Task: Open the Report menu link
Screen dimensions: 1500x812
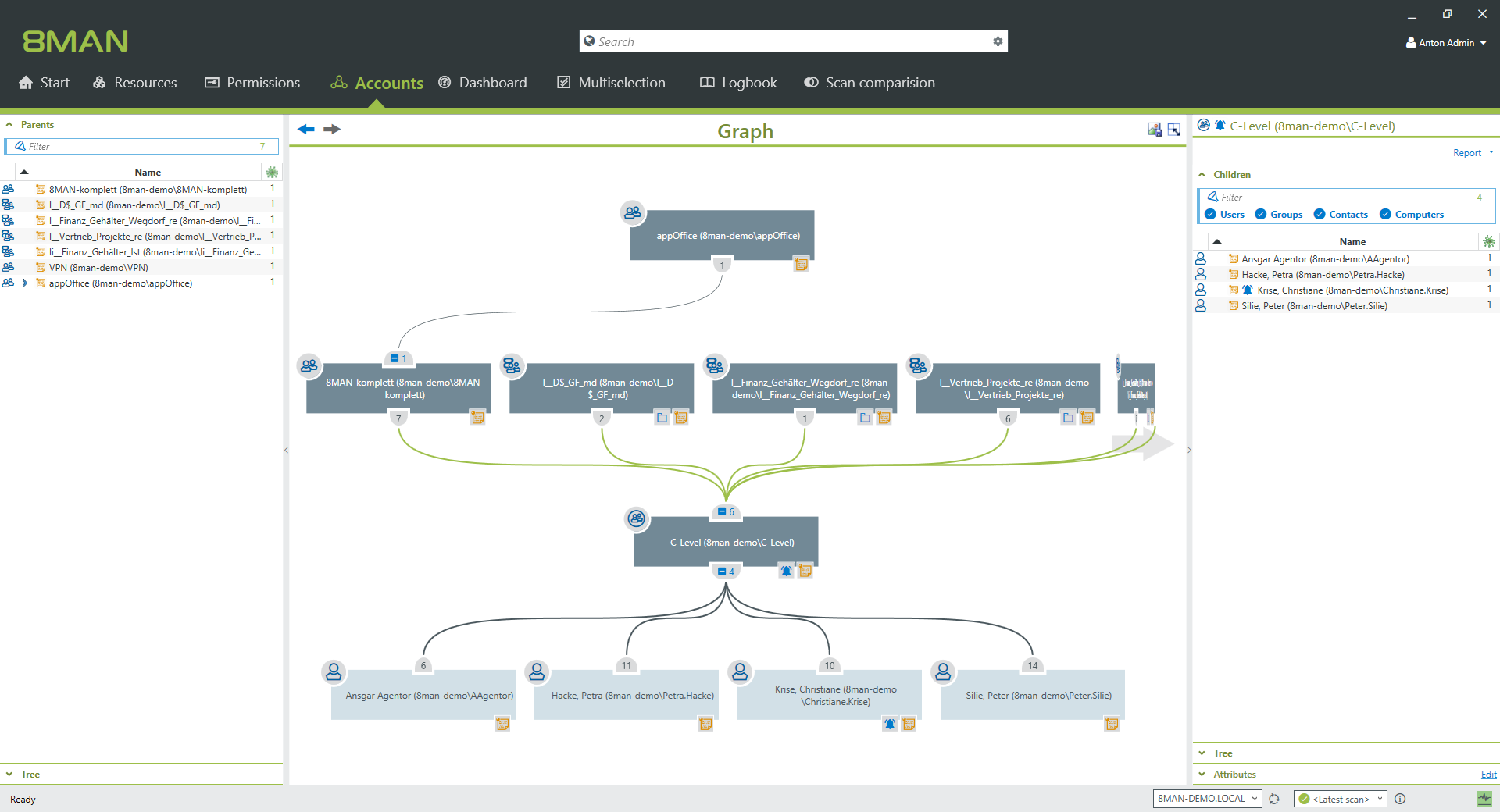Action: coord(1473,153)
